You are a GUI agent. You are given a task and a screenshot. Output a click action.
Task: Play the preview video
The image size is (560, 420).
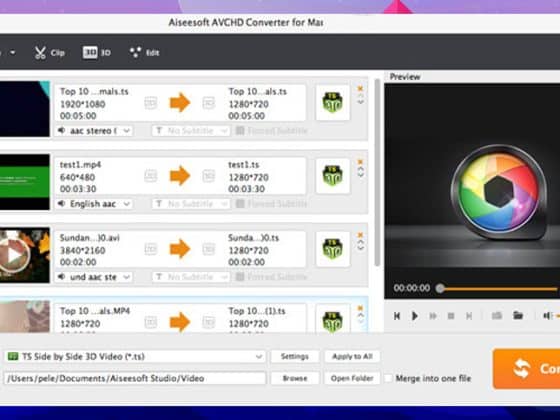[415, 316]
